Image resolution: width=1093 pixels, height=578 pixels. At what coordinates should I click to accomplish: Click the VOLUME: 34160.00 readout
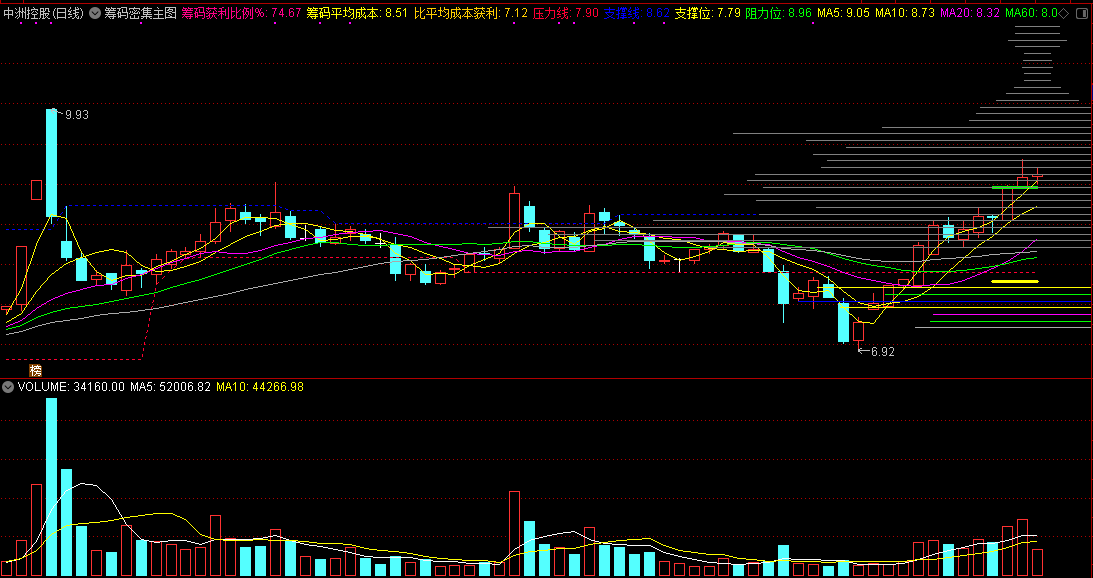(x=71, y=386)
